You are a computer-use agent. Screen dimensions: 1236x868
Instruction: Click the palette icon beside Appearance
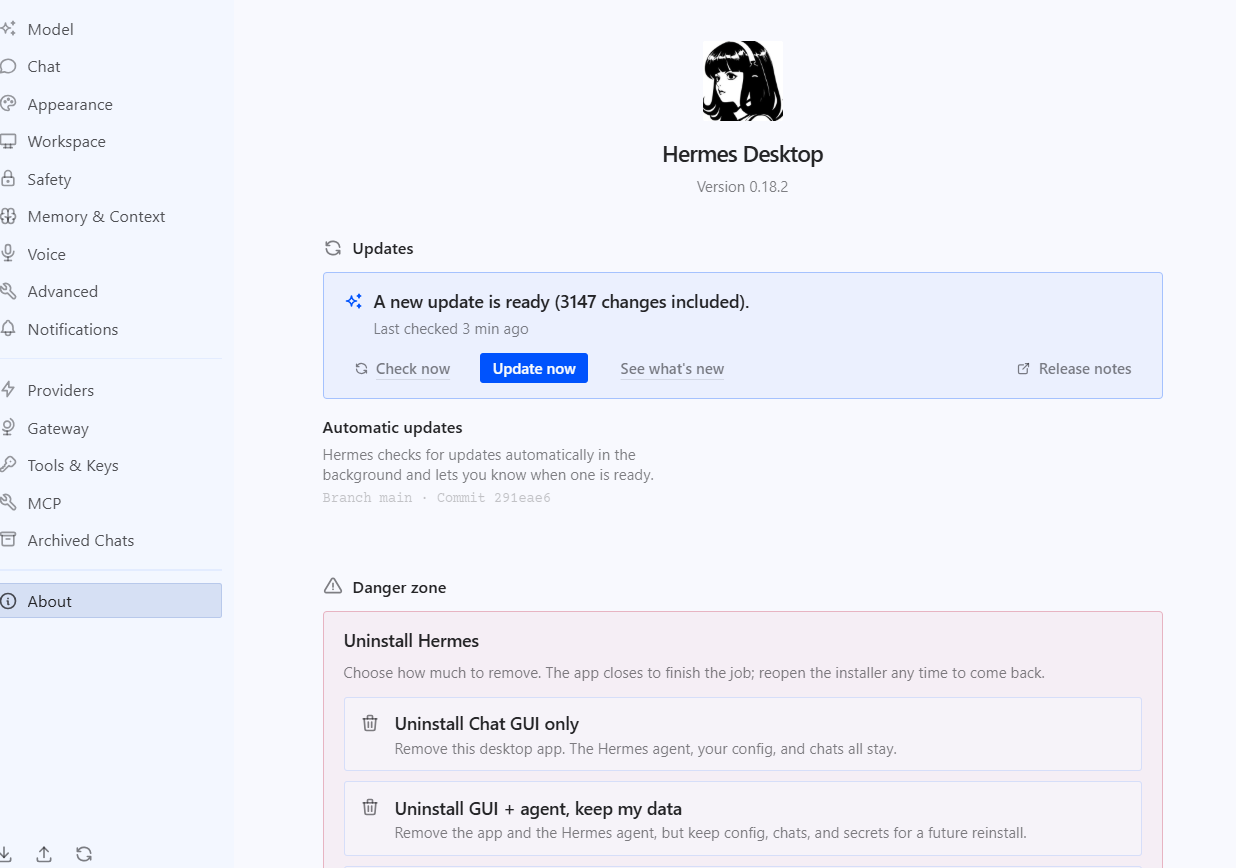(x=8, y=104)
